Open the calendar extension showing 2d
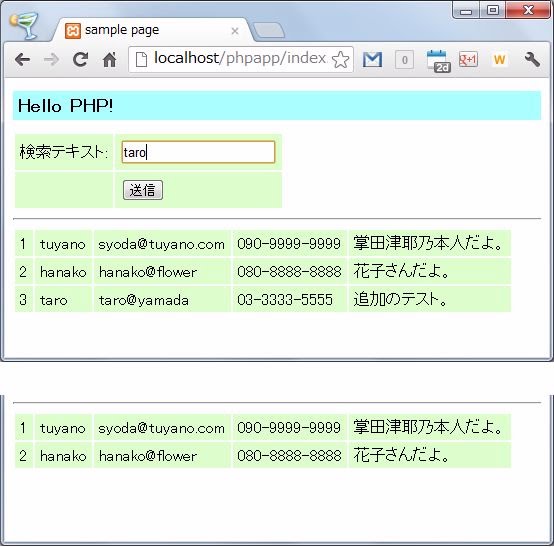 [x=438, y=60]
